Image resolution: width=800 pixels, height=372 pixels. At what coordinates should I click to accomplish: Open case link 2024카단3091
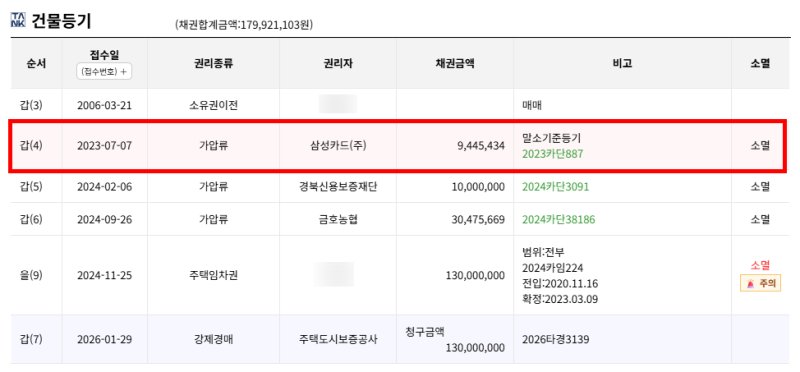[x=555, y=187]
